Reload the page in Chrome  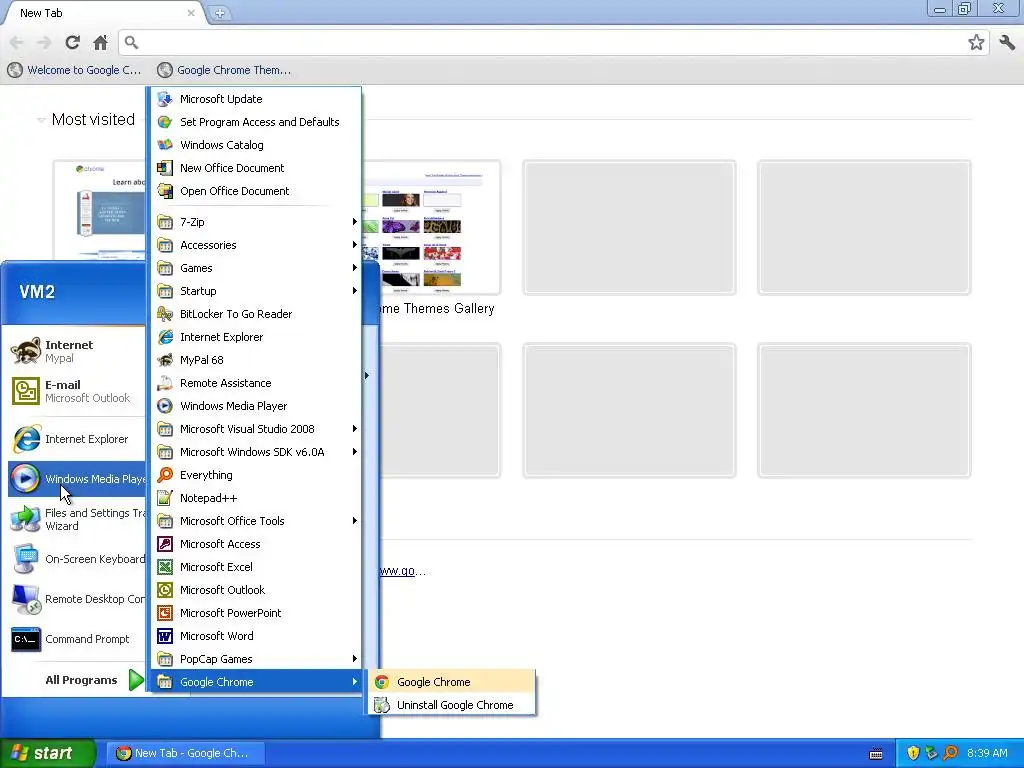(x=72, y=43)
